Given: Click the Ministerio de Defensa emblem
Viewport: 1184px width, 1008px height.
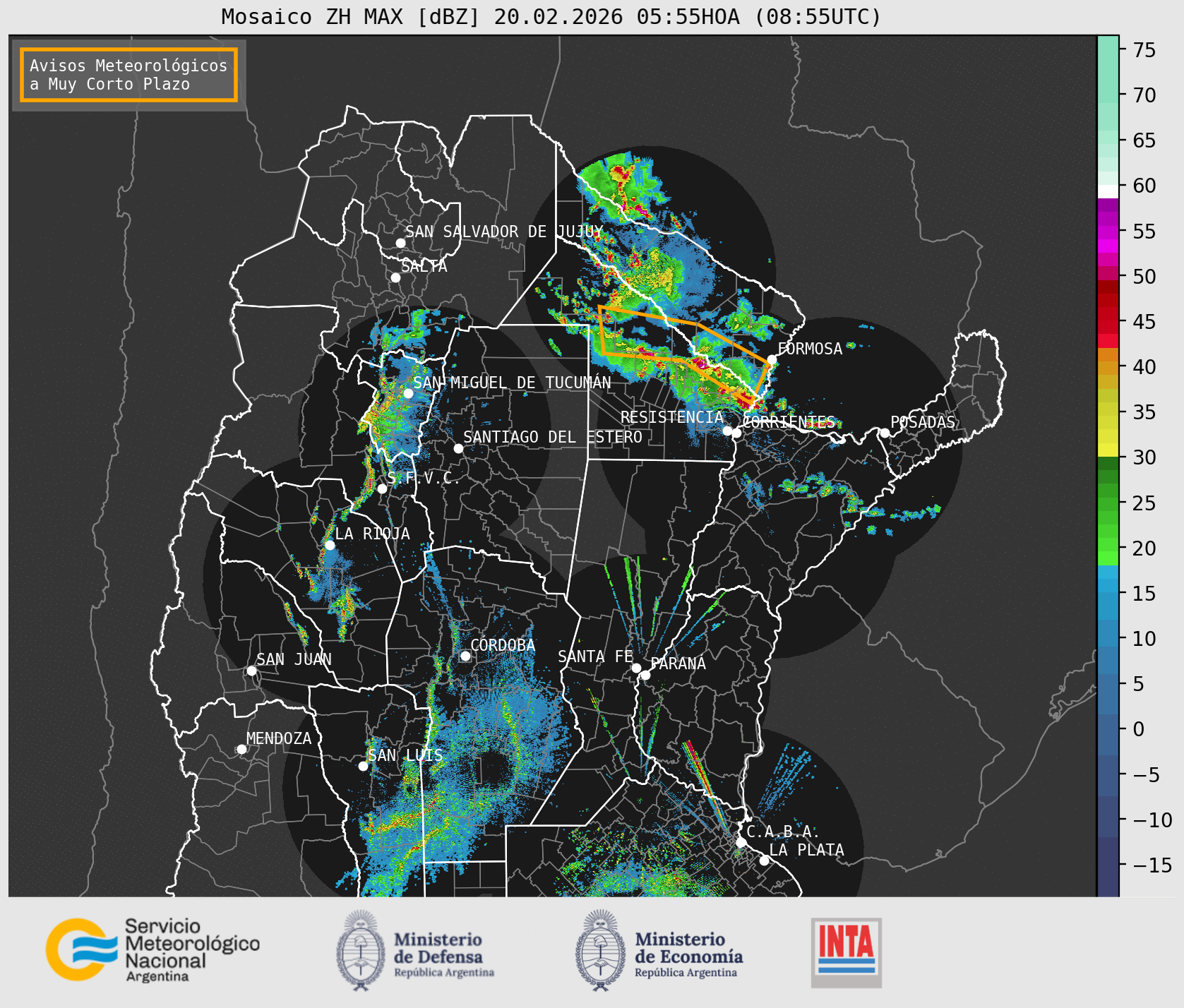Looking at the screenshot, I should tap(362, 950).
